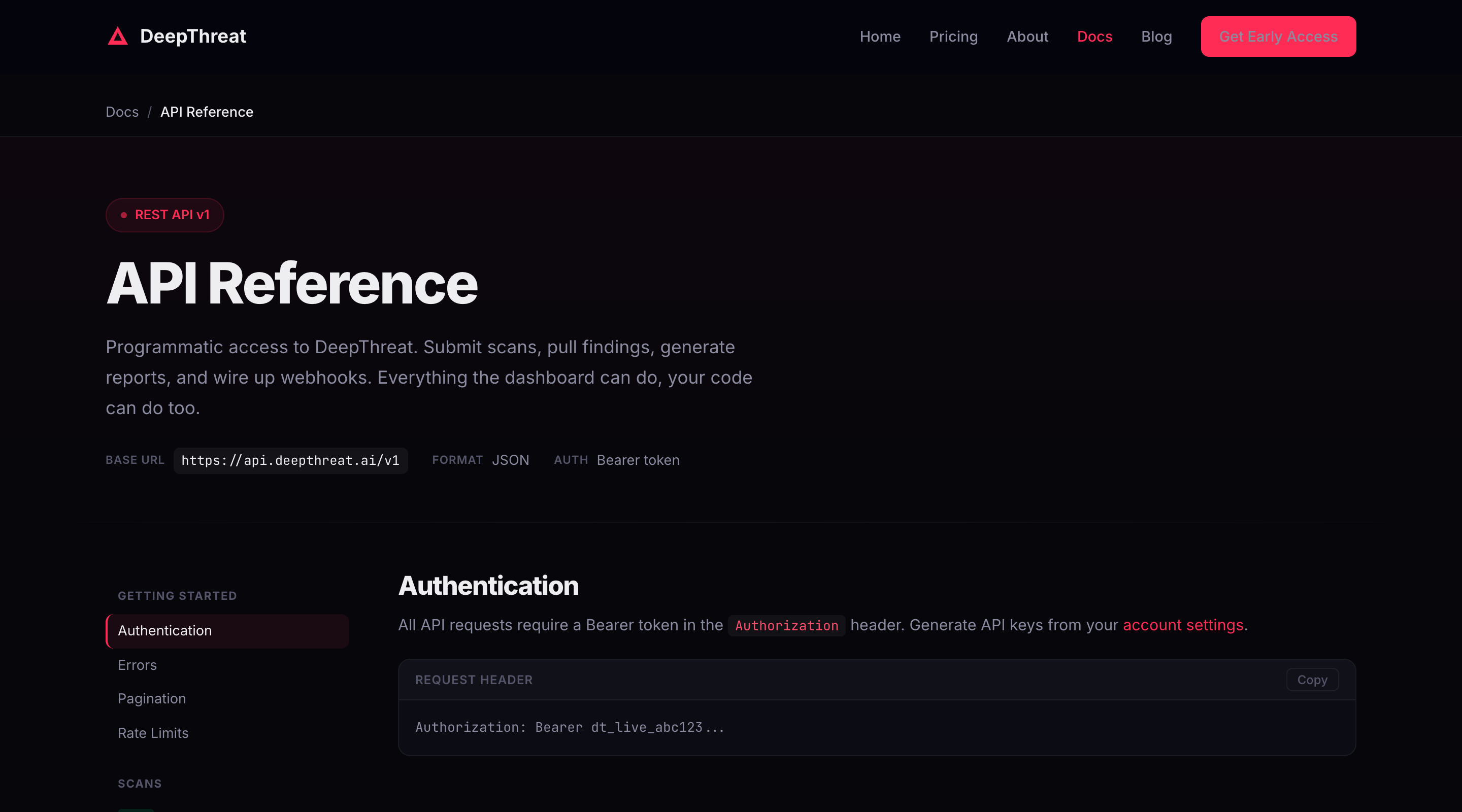Open the About nav item
Image resolution: width=1462 pixels, height=812 pixels.
[1026, 37]
